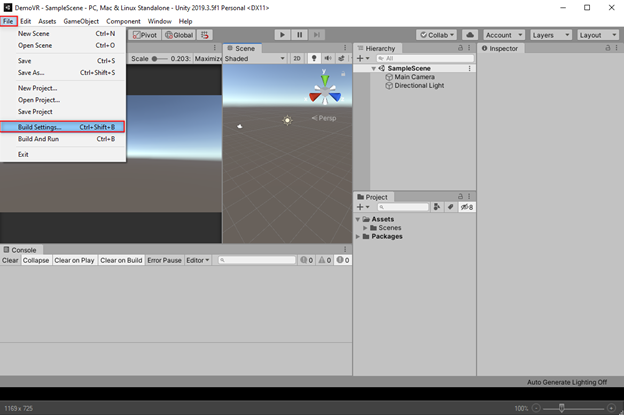Toggle hidden packages visibility count
Screen dimensions: 624x415
pos(467,207)
